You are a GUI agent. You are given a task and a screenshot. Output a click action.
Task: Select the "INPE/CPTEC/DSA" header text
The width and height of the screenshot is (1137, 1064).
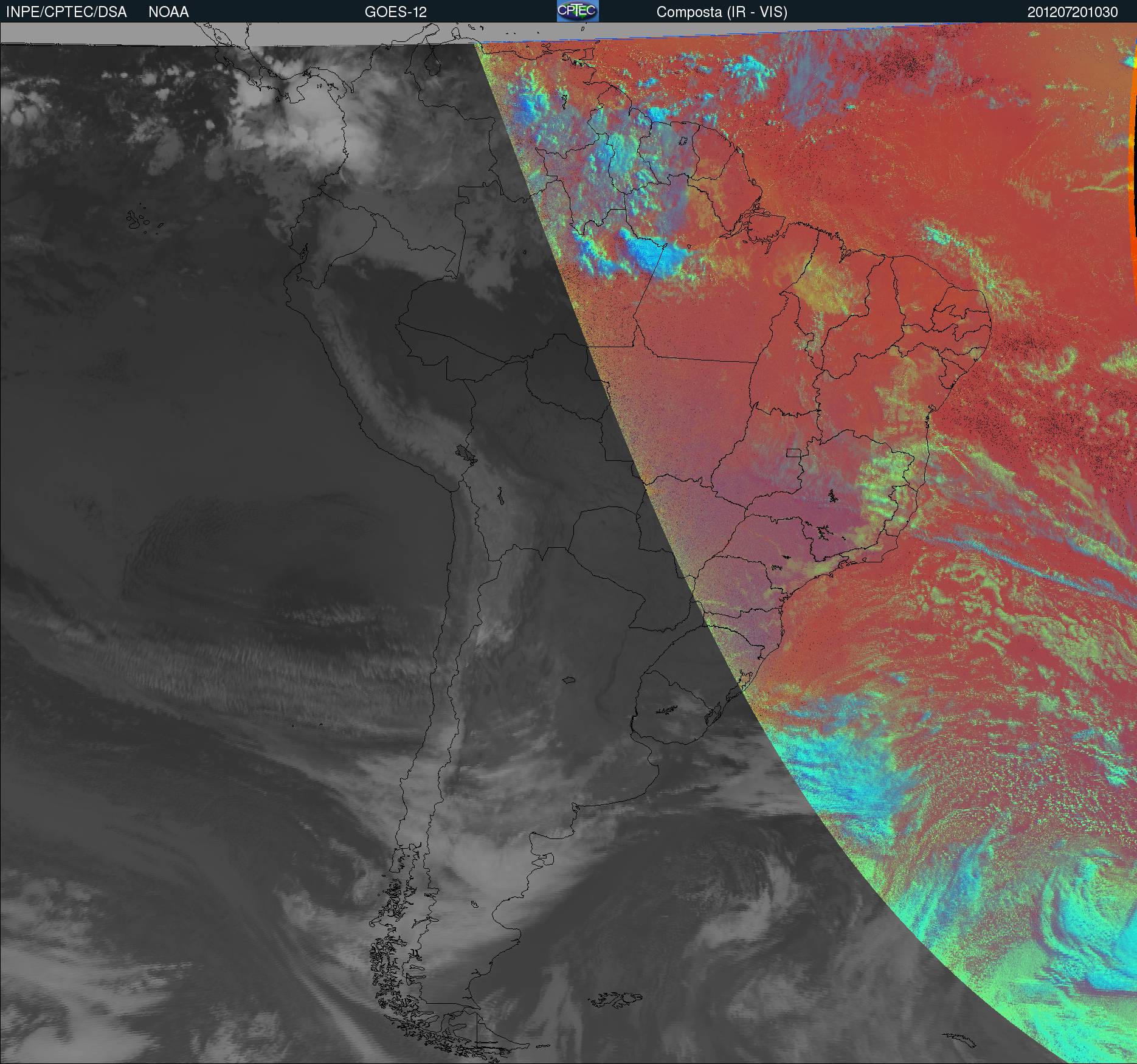pos(66,12)
